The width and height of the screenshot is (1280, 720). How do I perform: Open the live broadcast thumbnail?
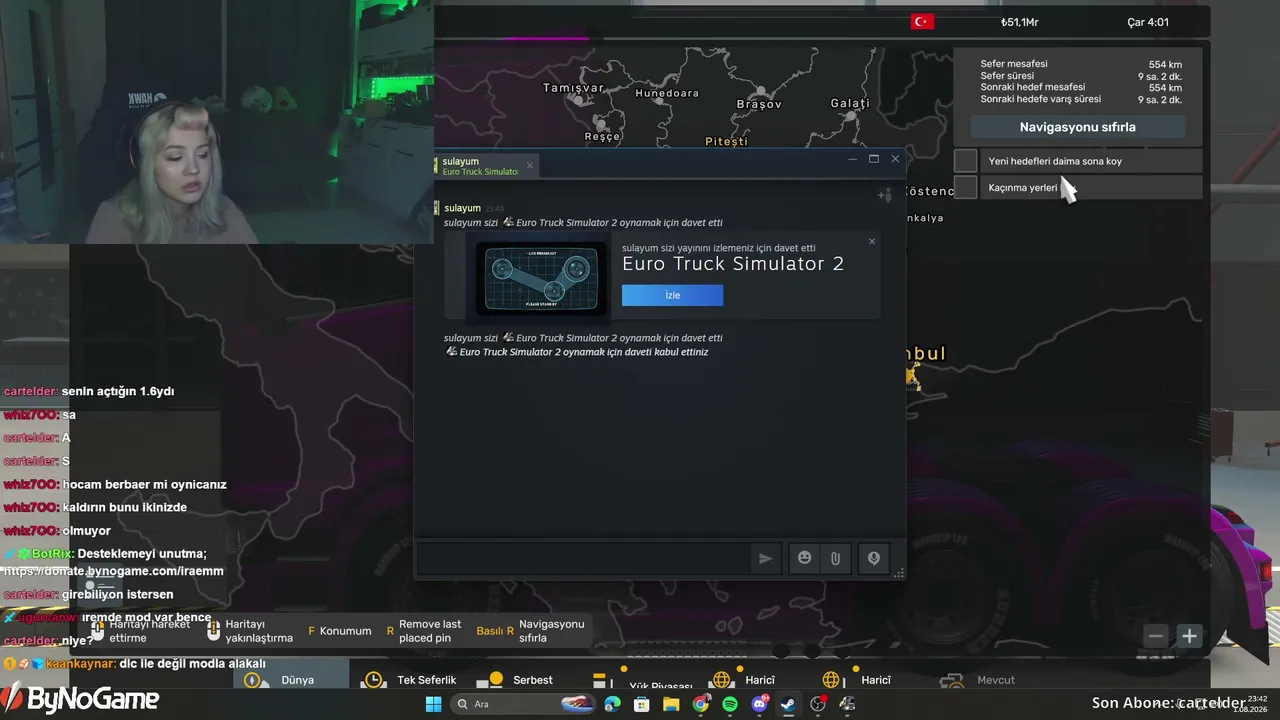[541, 279]
